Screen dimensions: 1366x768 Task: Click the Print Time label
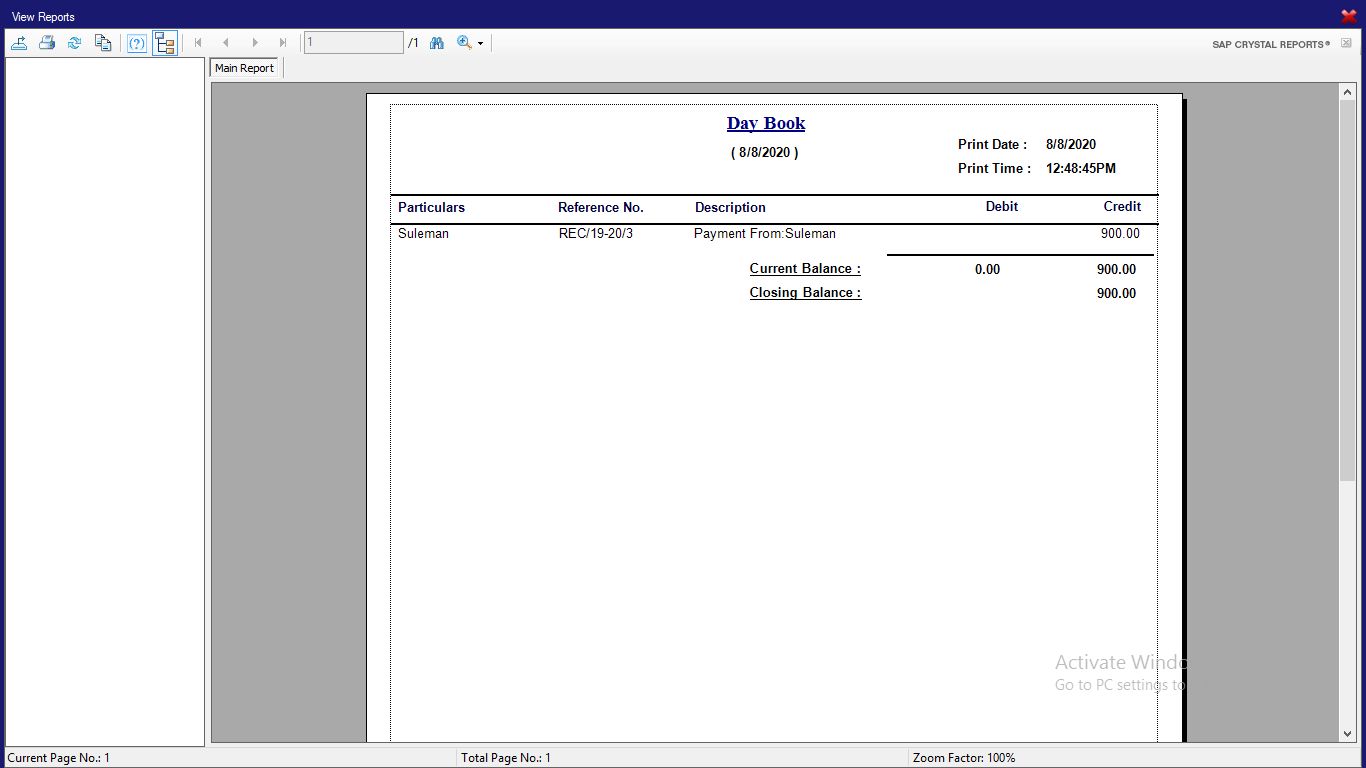point(994,168)
